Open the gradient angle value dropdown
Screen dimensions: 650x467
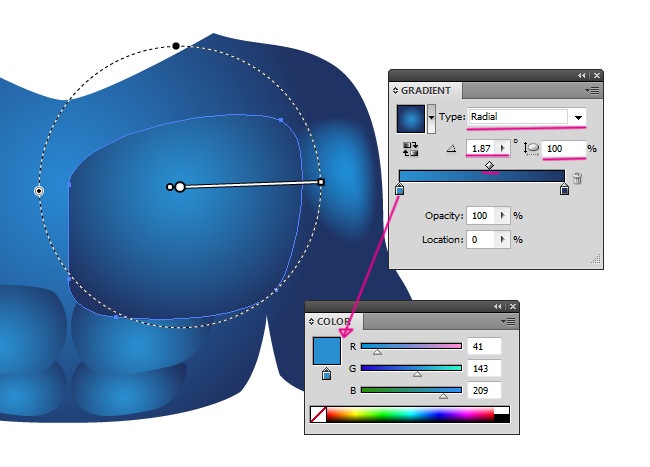click(503, 149)
